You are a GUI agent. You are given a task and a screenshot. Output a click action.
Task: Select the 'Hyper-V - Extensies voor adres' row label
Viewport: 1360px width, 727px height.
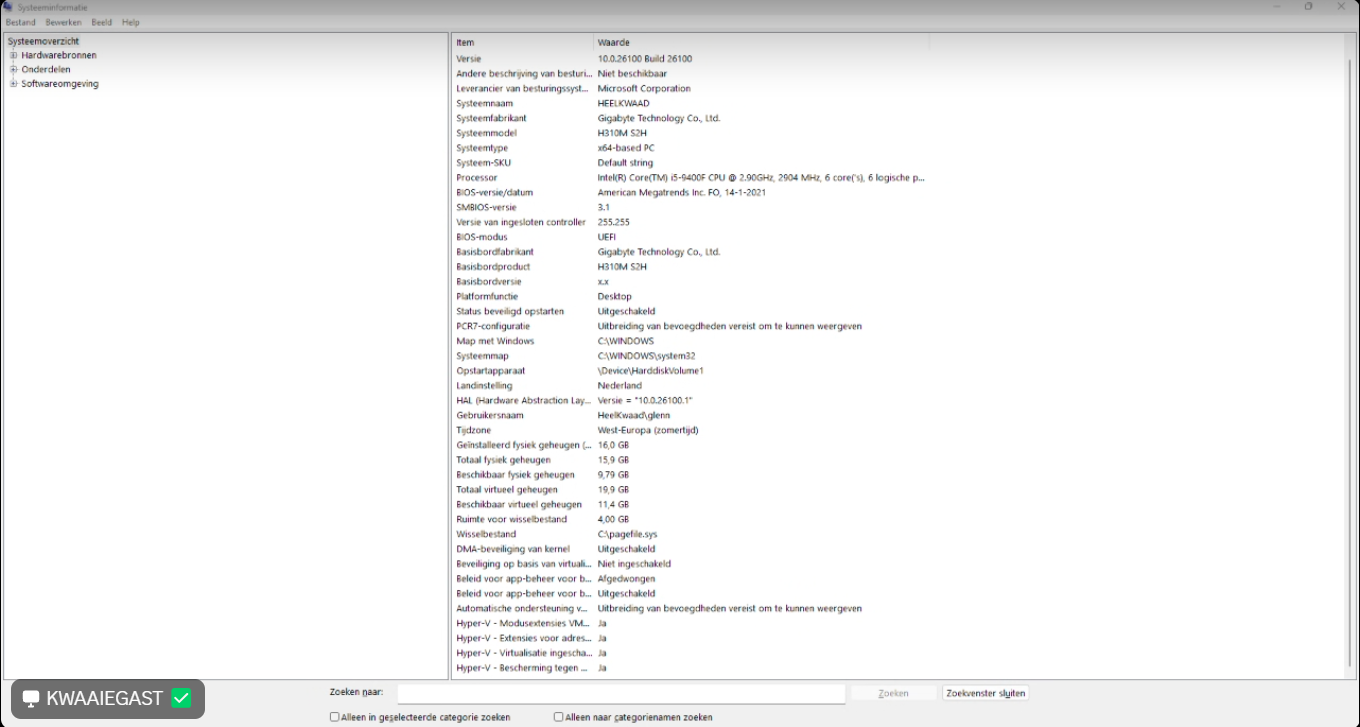(523, 638)
